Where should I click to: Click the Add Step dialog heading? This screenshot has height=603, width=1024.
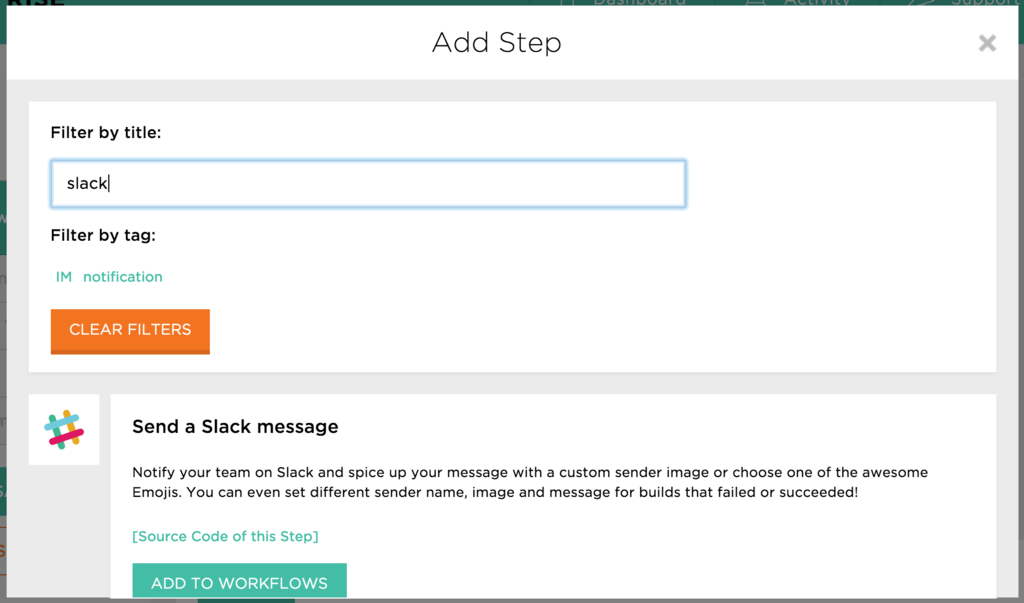pos(496,42)
